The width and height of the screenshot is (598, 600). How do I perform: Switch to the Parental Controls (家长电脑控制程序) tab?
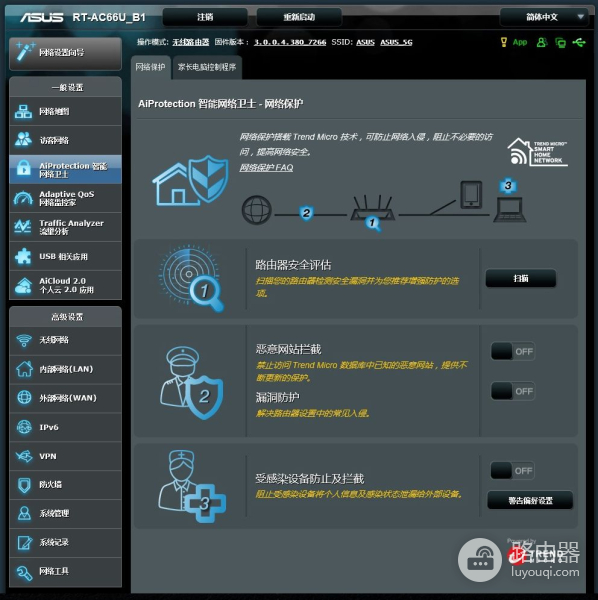(x=207, y=67)
